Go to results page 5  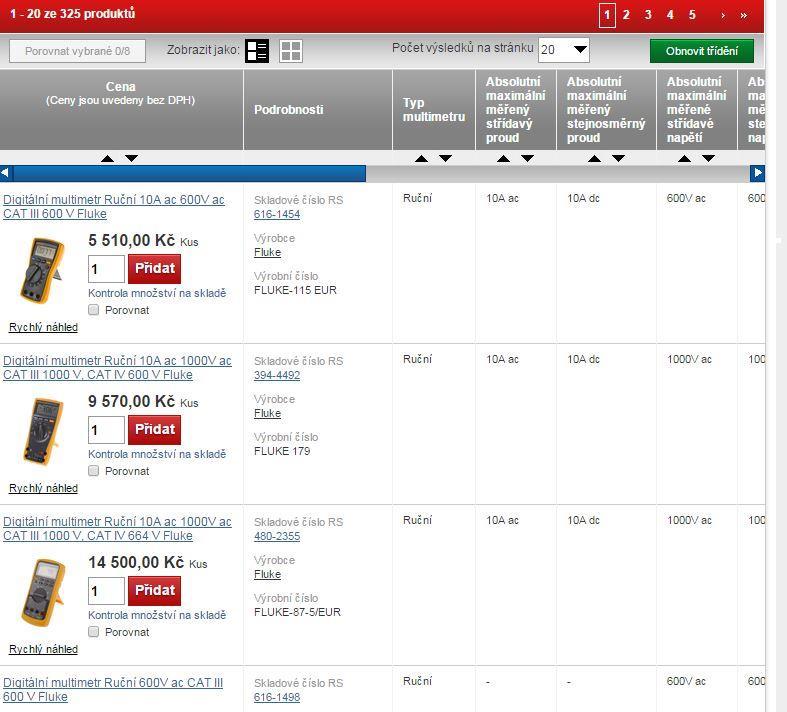pyautogui.click(x=692, y=15)
